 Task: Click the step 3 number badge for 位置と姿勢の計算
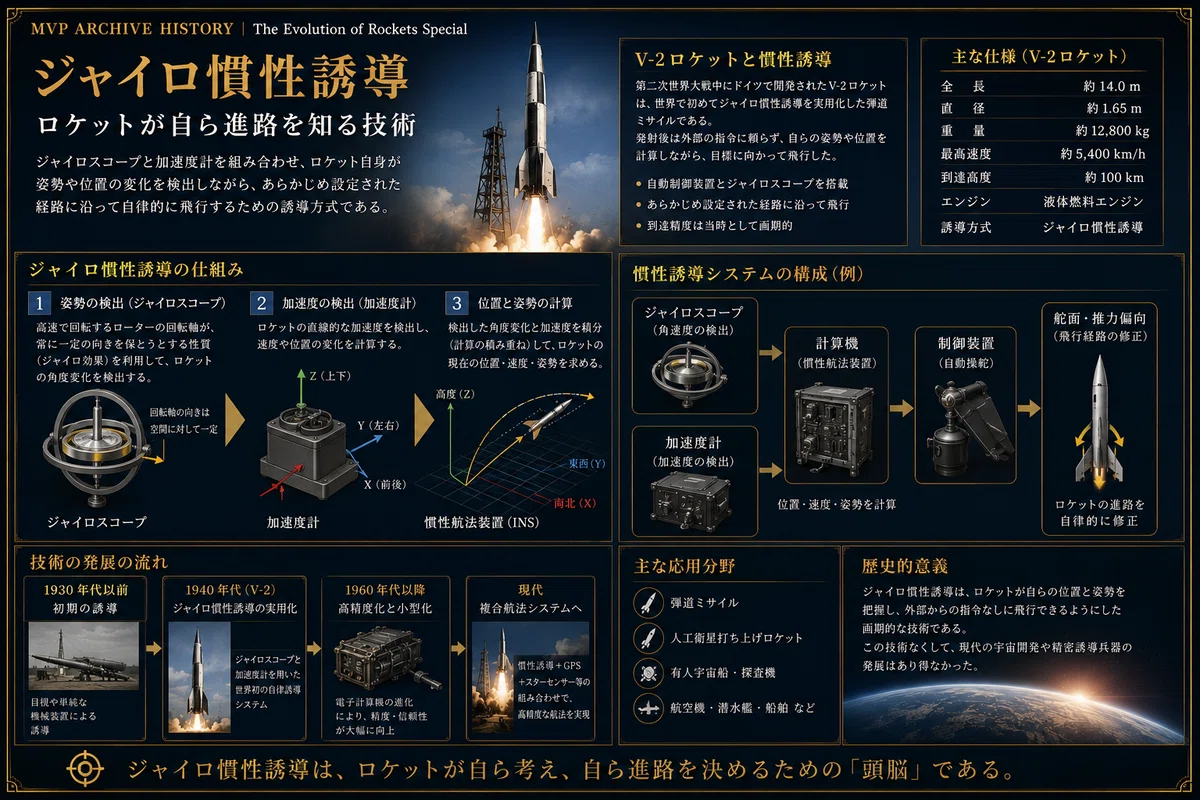(x=457, y=303)
